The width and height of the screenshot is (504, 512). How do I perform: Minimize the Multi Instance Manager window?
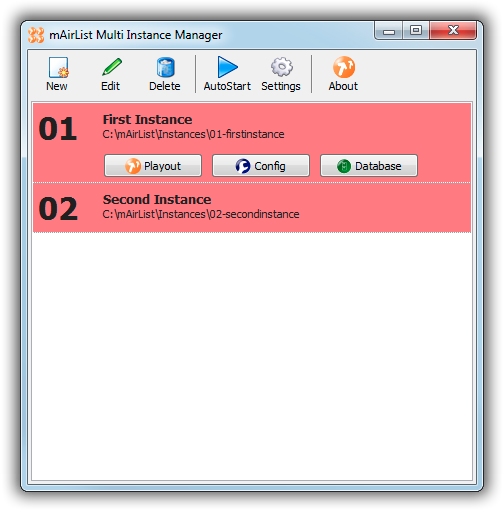click(389, 31)
